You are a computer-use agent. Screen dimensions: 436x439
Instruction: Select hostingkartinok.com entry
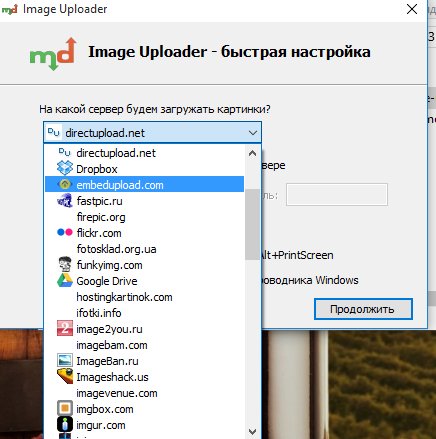[x=144, y=297]
